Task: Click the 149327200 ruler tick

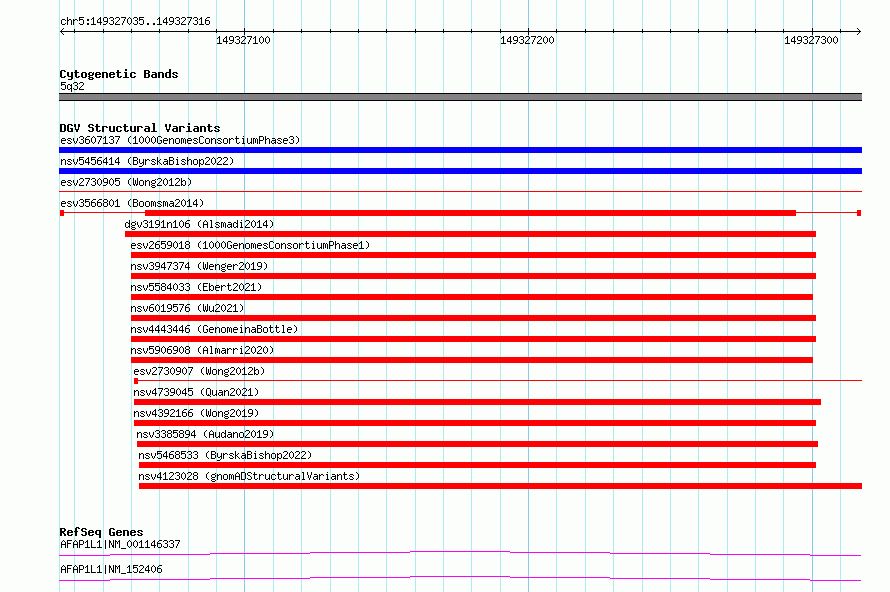Action: pyautogui.click(x=527, y=40)
